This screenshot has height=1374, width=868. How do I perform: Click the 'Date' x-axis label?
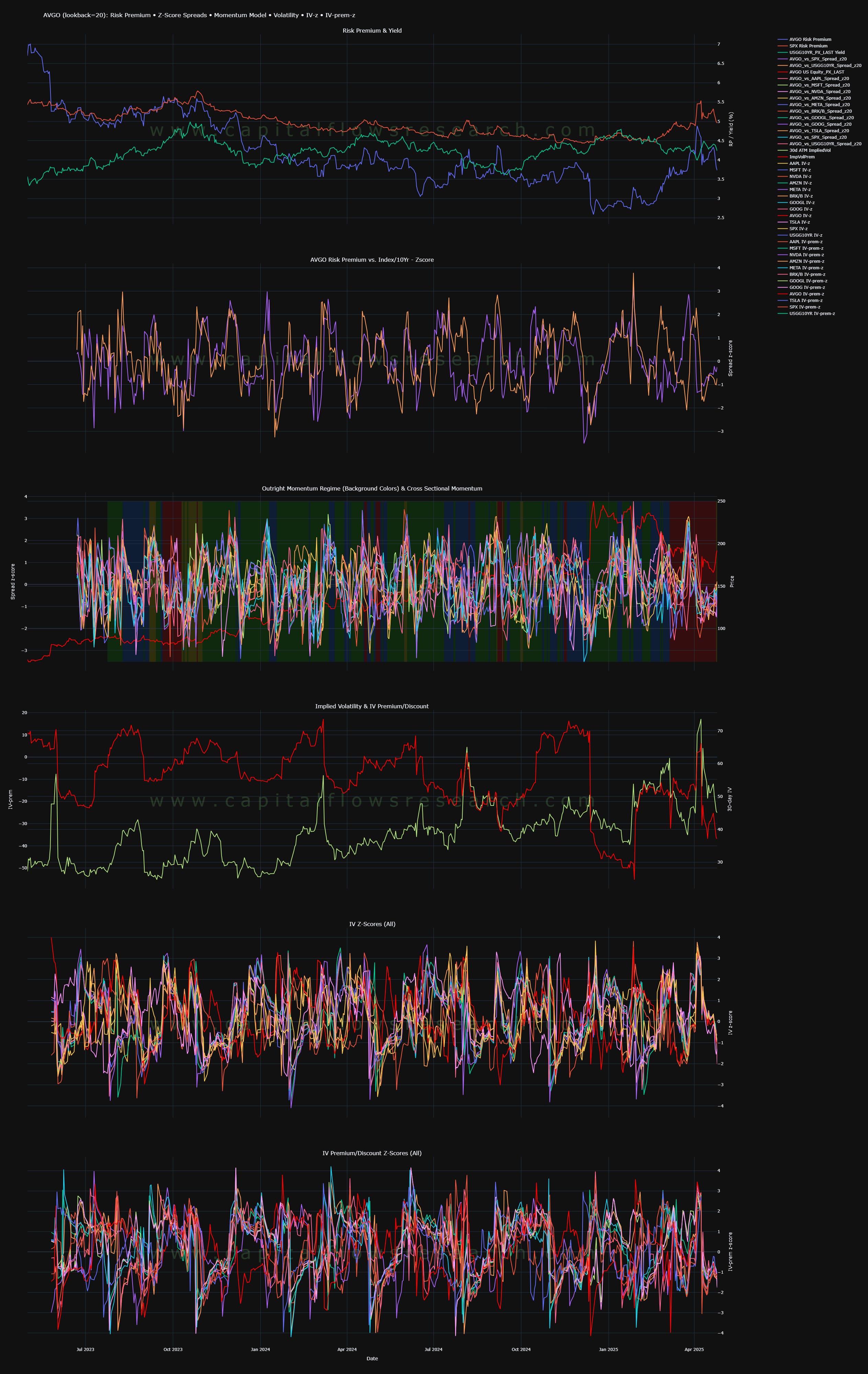click(x=372, y=1359)
